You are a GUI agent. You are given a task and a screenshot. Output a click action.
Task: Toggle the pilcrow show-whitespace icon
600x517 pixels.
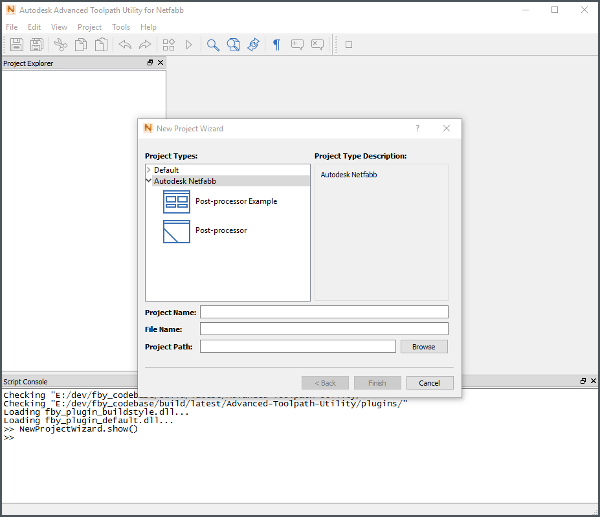tap(277, 44)
